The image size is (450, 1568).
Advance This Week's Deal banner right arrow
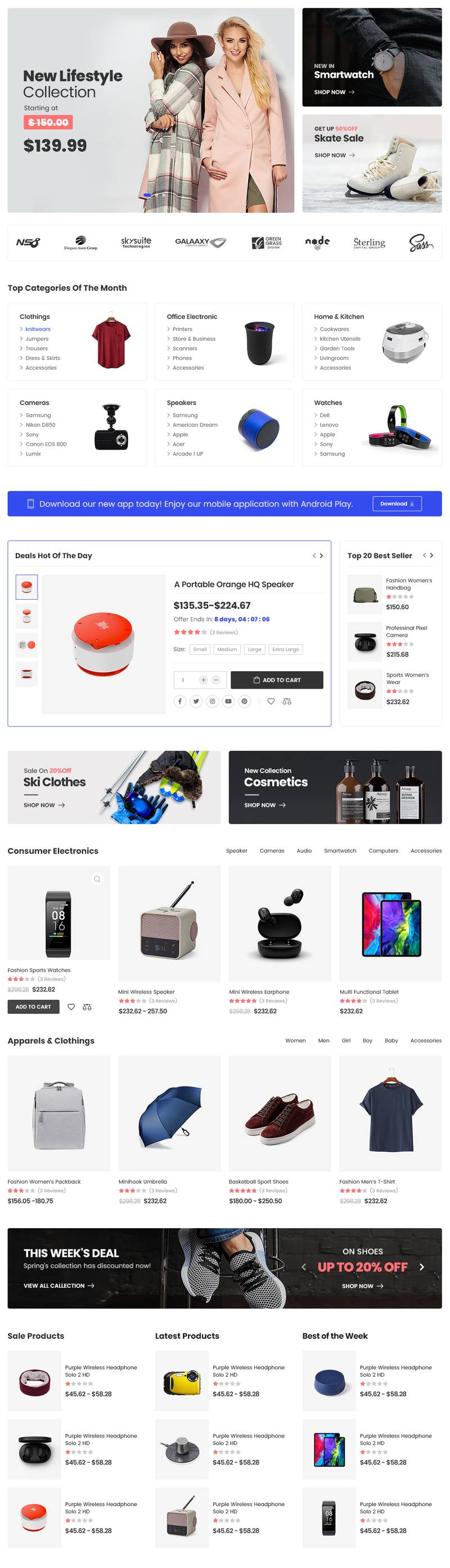point(421,1266)
